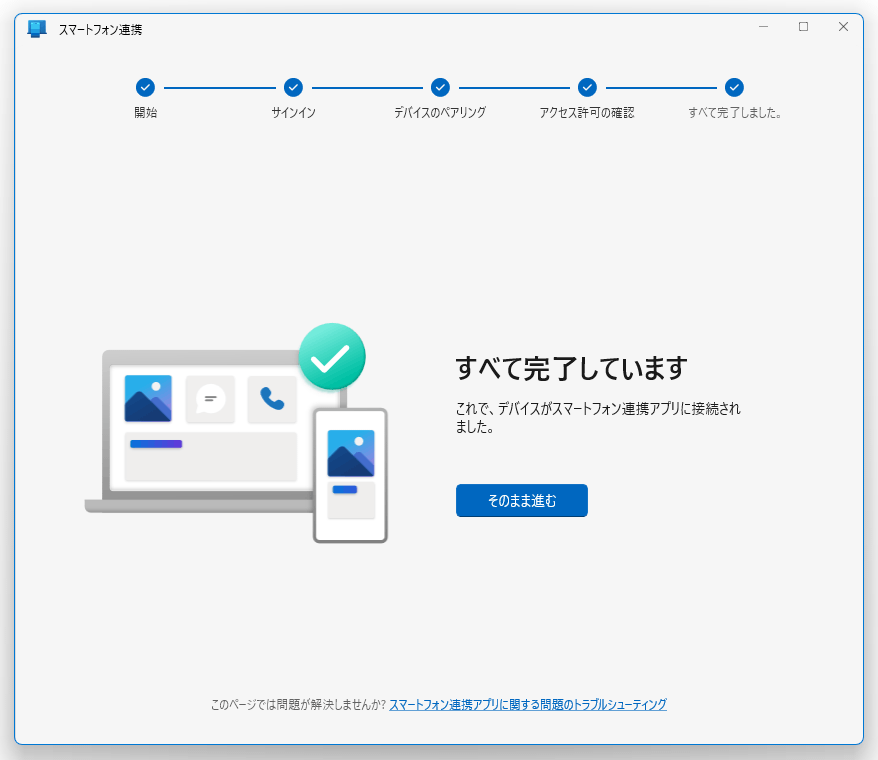878x760 pixels.
Task: Click the これで、デバイスが connection message text
Action: point(597,417)
